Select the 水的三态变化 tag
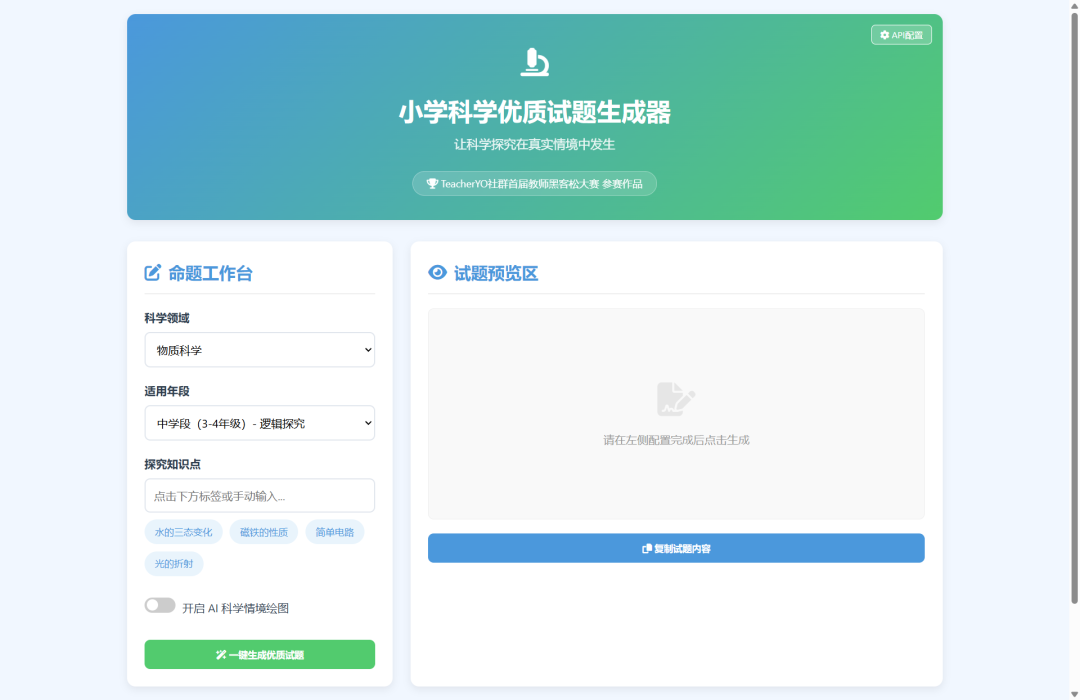This screenshot has width=1080, height=700. pyautogui.click(x=183, y=531)
